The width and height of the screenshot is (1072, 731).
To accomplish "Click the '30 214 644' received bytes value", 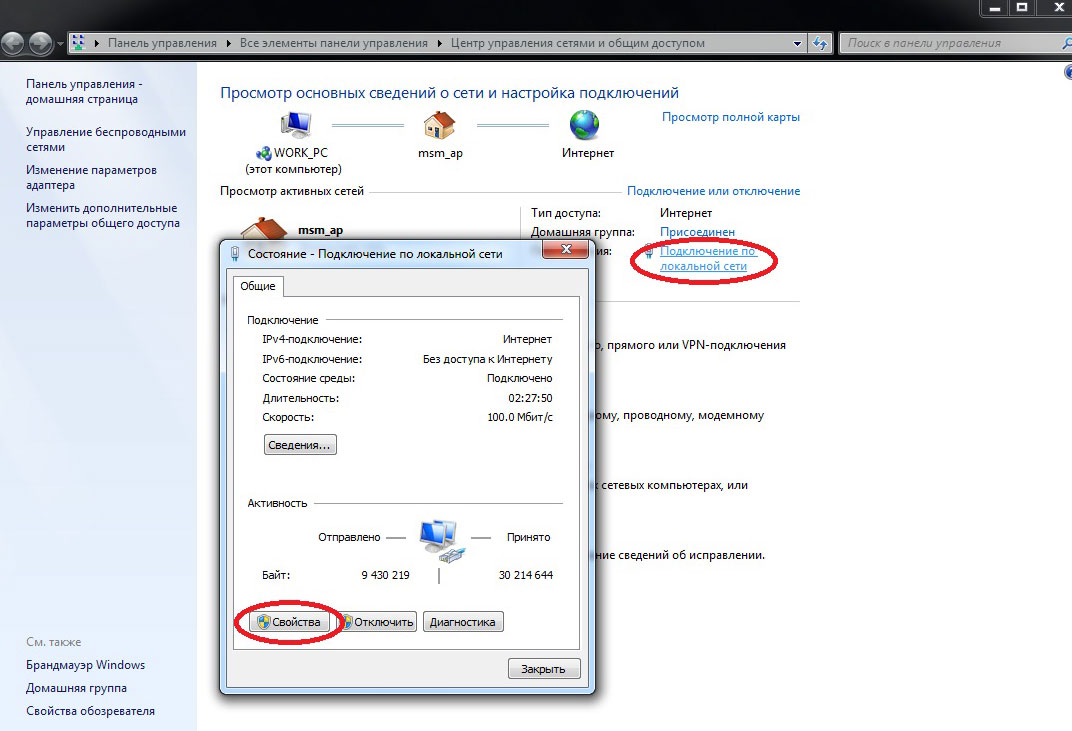I will [x=526, y=575].
